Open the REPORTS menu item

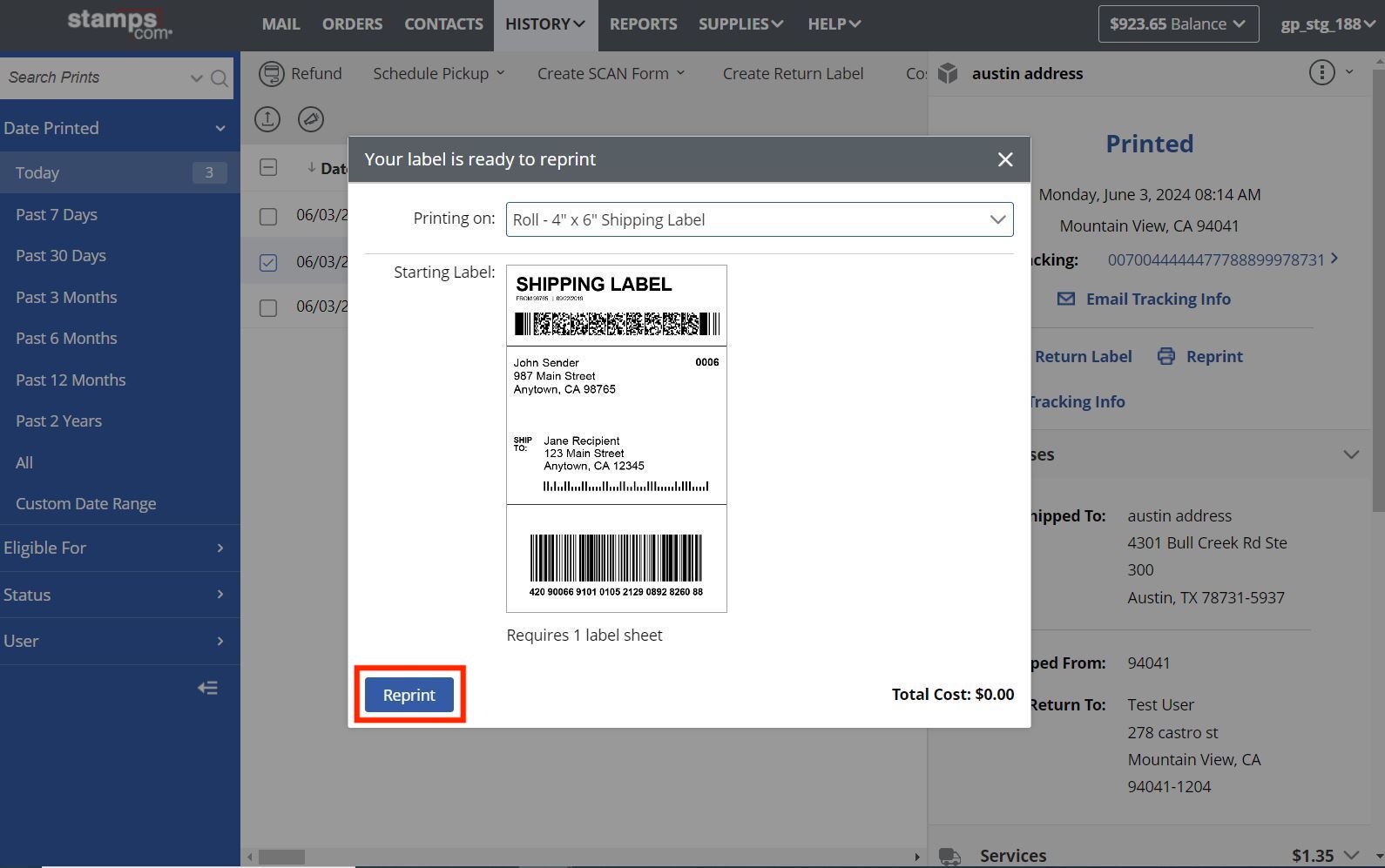pos(643,24)
